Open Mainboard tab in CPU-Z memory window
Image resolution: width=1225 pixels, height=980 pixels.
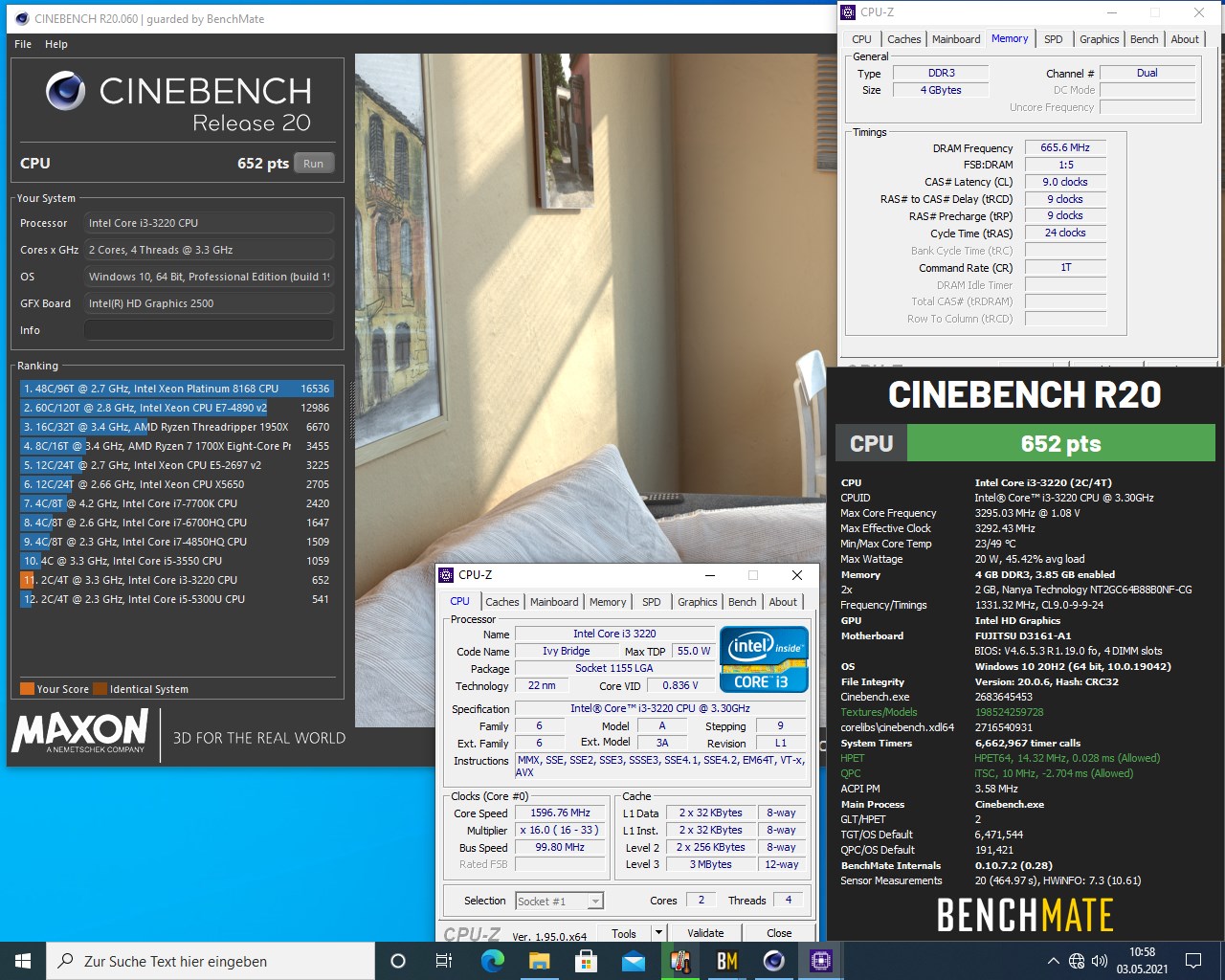(x=956, y=39)
